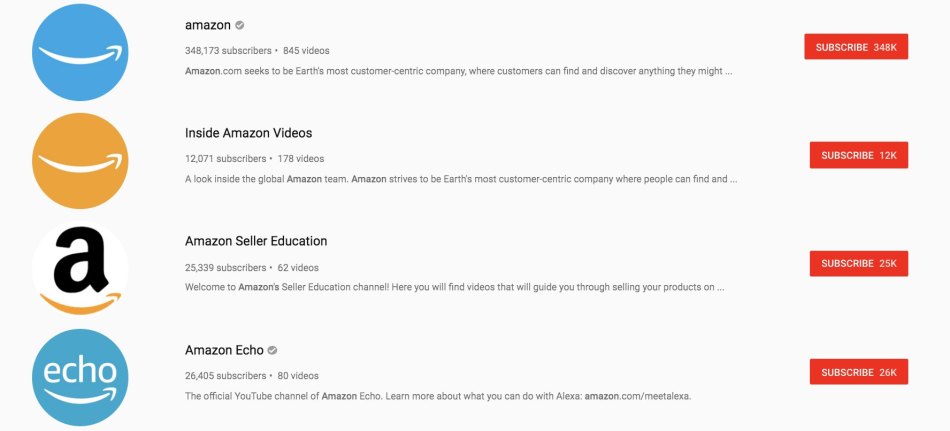Open the Amazon Echo channel avatar

[80, 377]
